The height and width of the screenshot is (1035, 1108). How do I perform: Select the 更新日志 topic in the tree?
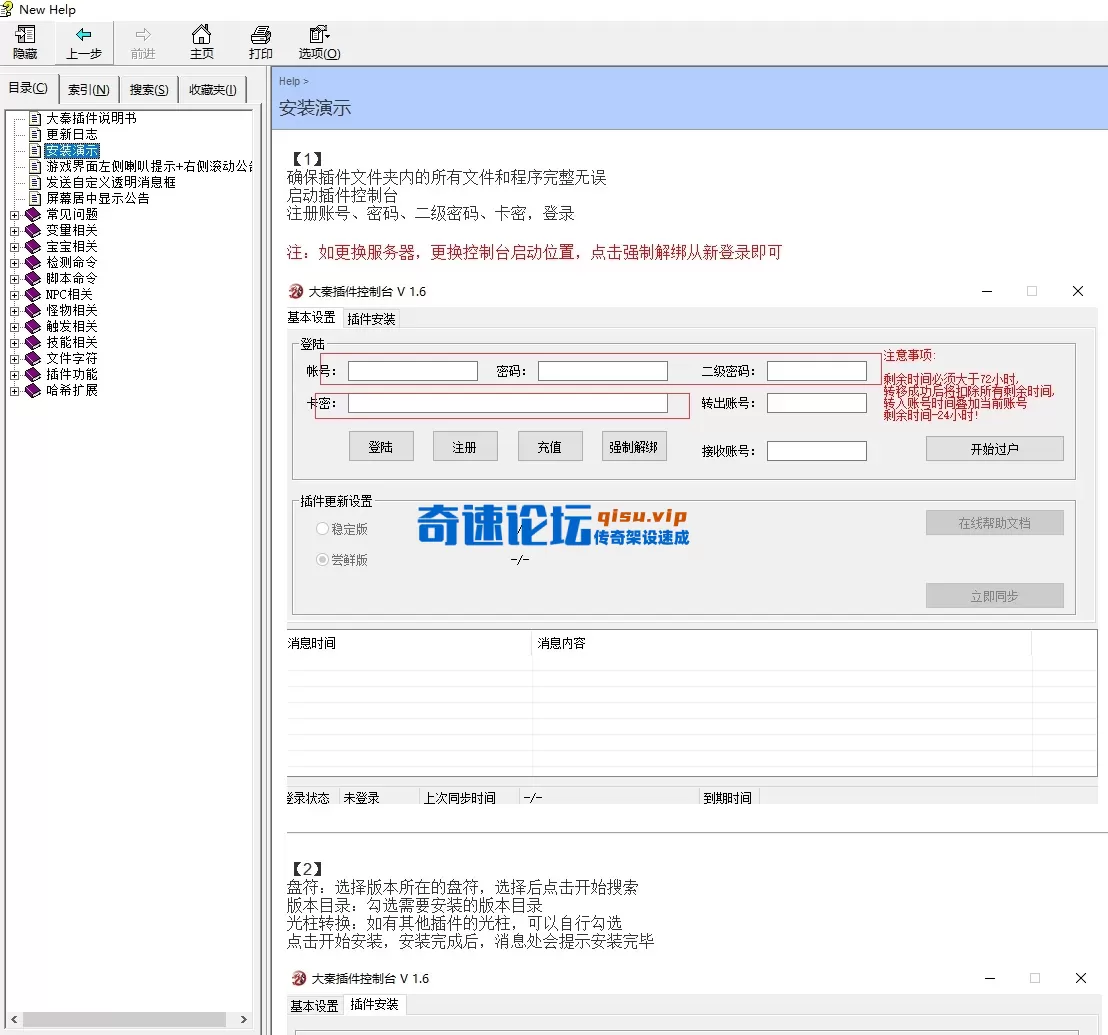[70, 133]
